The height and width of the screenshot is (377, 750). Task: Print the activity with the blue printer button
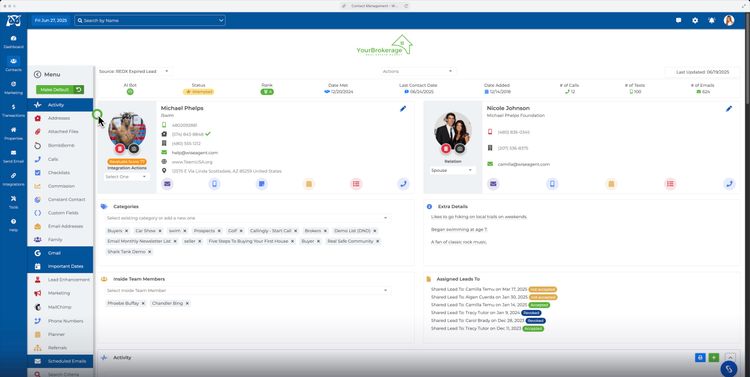pyautogui.click(x=700, y=357)
